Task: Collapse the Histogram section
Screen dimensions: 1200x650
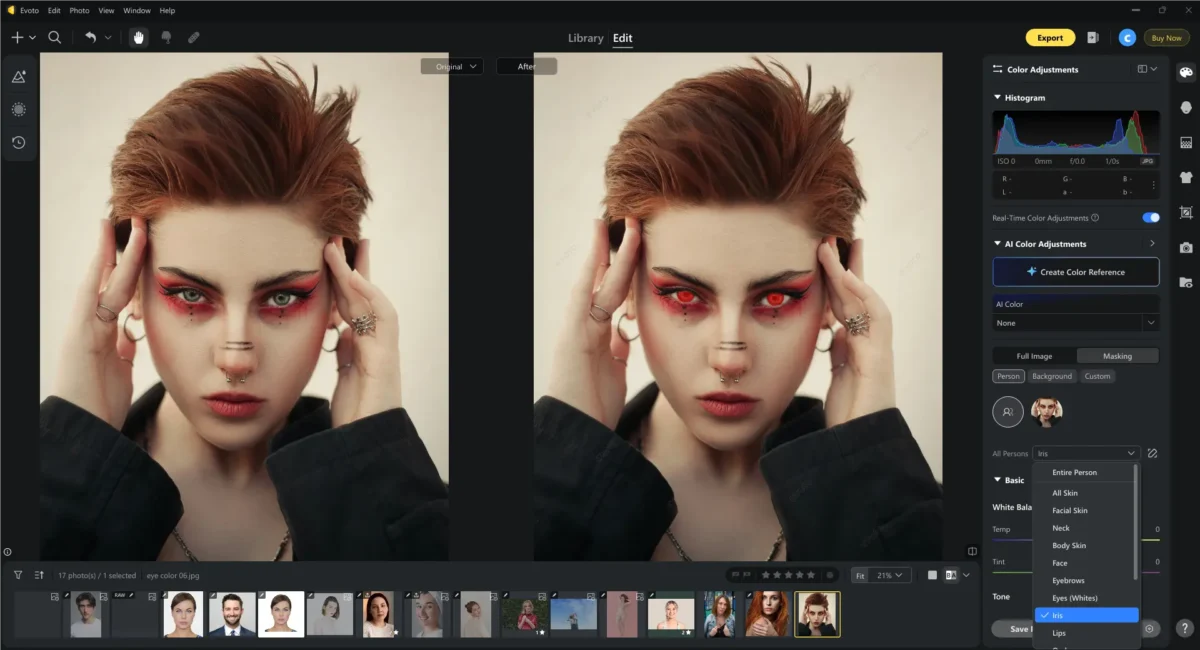Action: point(997,98)
